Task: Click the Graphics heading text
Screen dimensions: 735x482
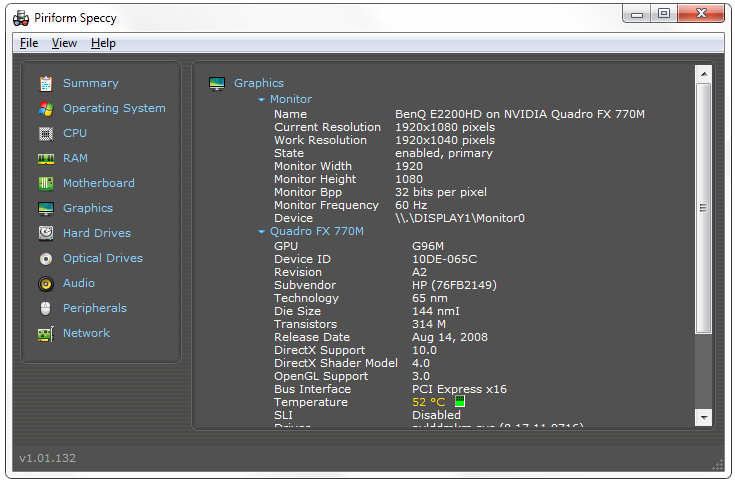Action: coord(259,83)
